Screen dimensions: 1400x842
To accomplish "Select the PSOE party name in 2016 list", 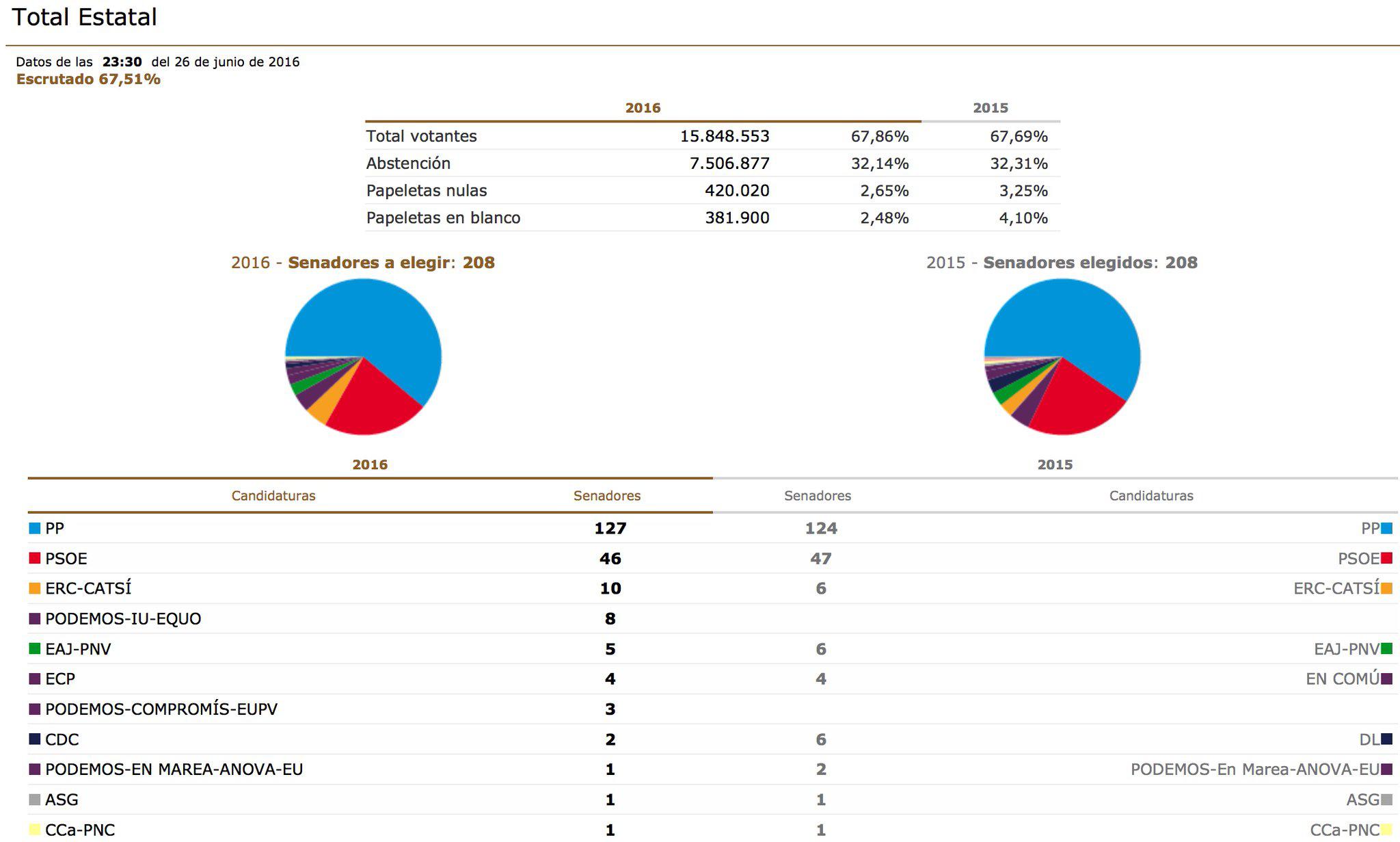I will pyautogui.click(x=66, y=559).
